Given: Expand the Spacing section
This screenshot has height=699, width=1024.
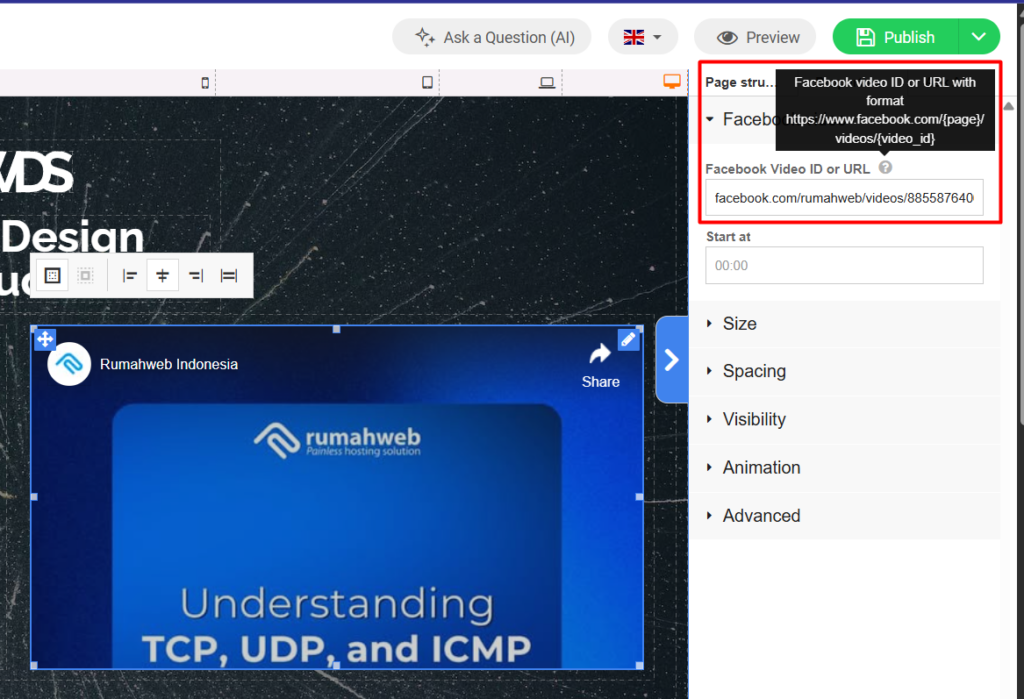Looking at the screenshot, I should click(753, 371).
